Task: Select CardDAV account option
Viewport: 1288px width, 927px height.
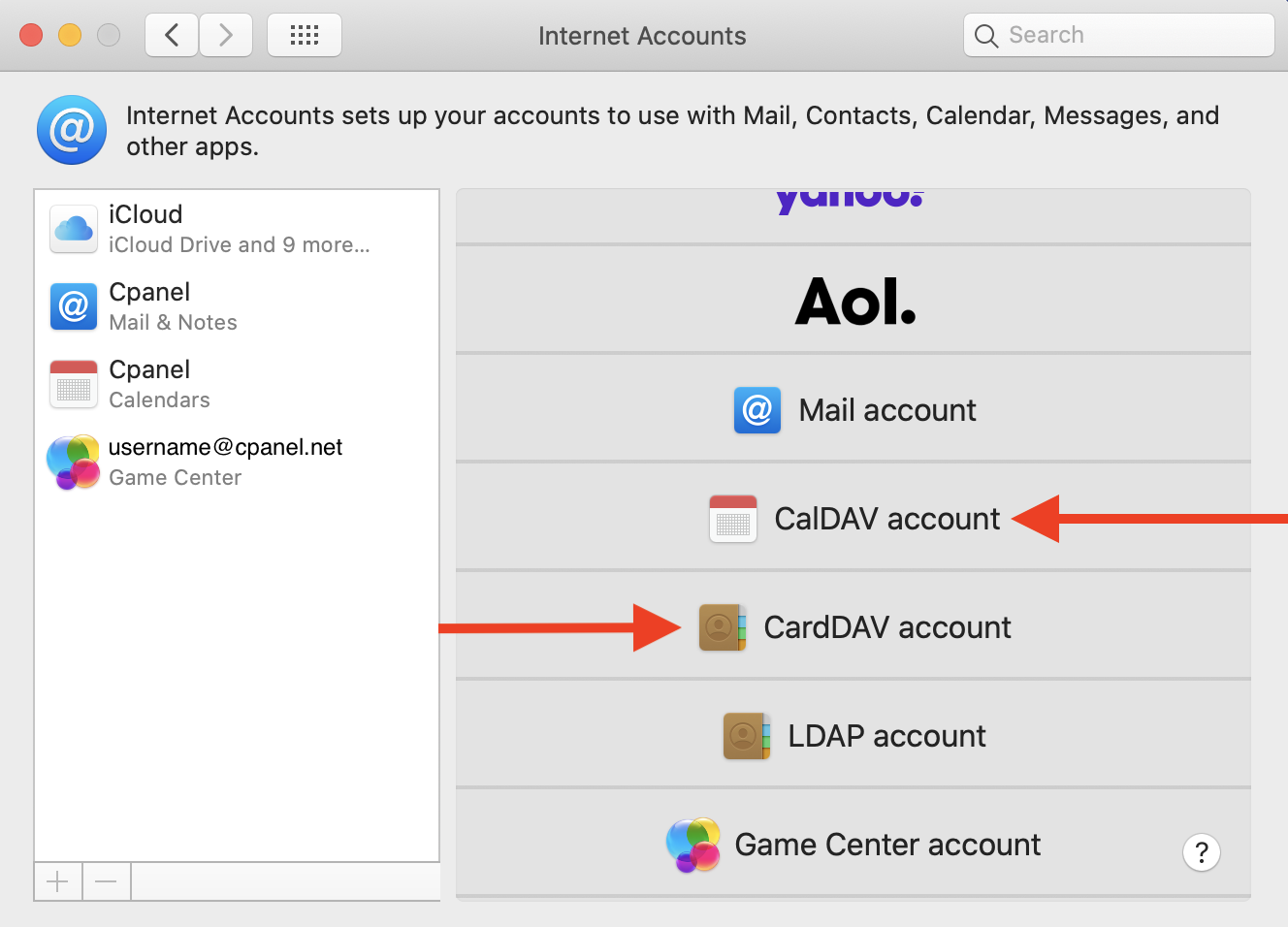Action: click(x=853, y=625)
